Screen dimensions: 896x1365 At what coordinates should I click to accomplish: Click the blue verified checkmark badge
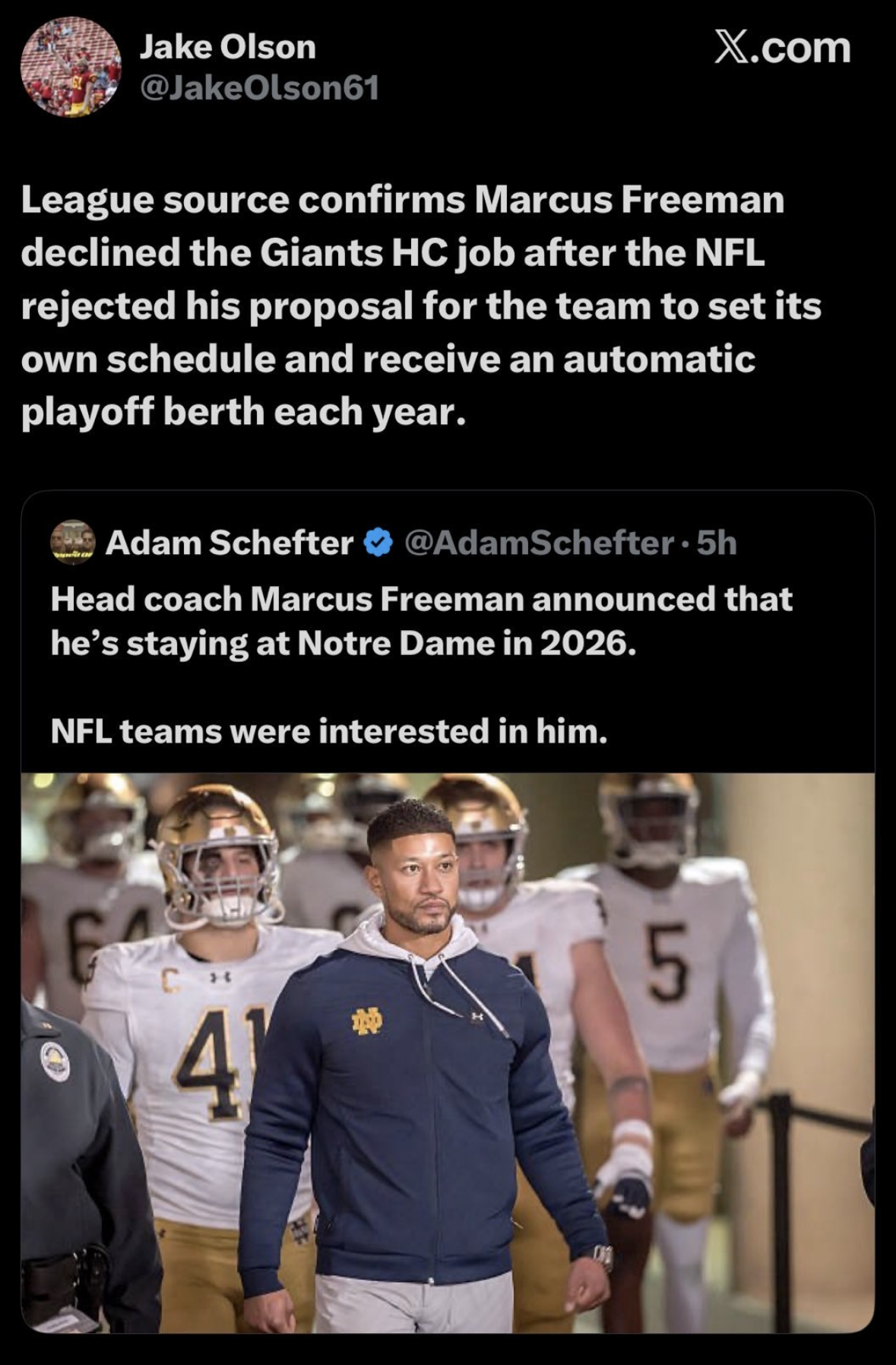pos(378,543)
